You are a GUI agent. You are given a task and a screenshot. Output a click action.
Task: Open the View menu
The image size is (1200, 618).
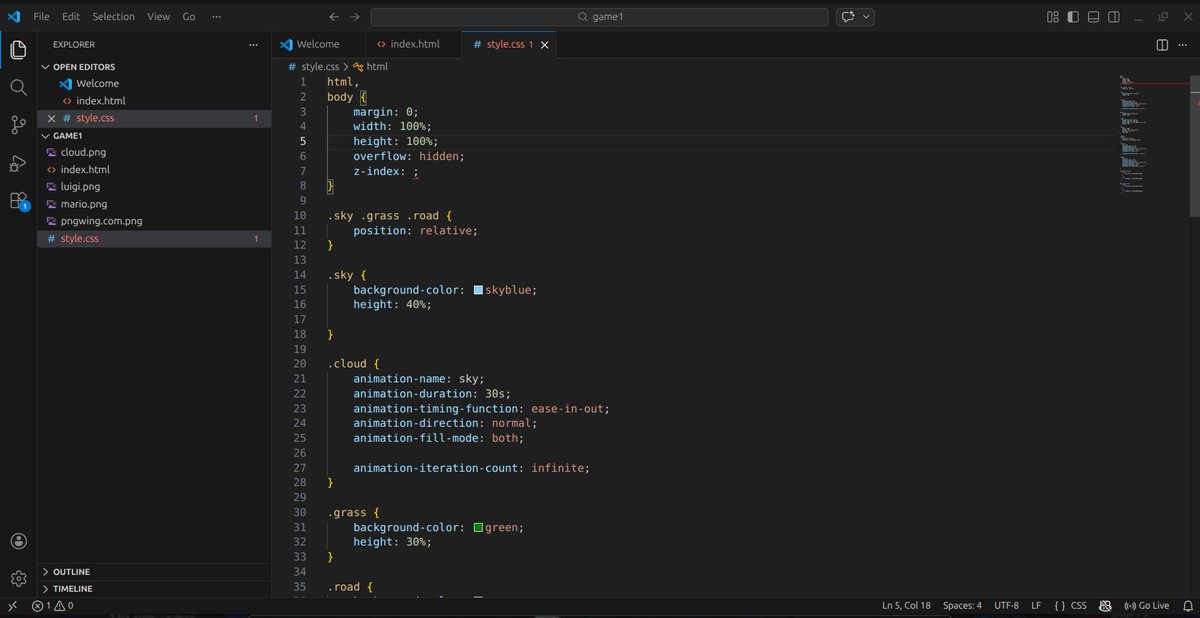(x=158, y=17)
